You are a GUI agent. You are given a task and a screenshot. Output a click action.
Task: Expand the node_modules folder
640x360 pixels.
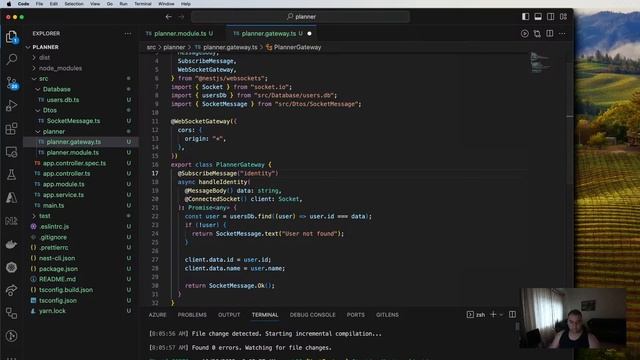pyautogui.click(x=60, y=68)
